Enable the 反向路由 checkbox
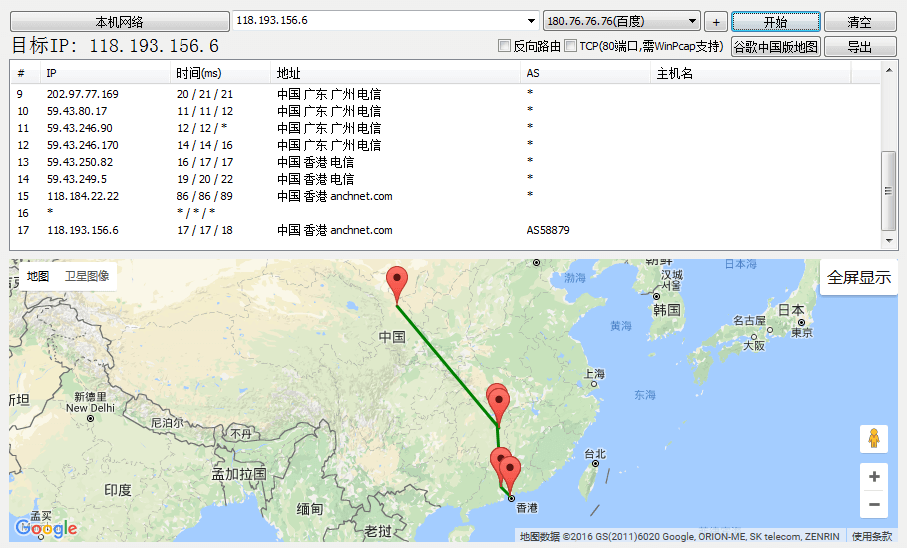907x548 pixels. (x=504, y=46)
